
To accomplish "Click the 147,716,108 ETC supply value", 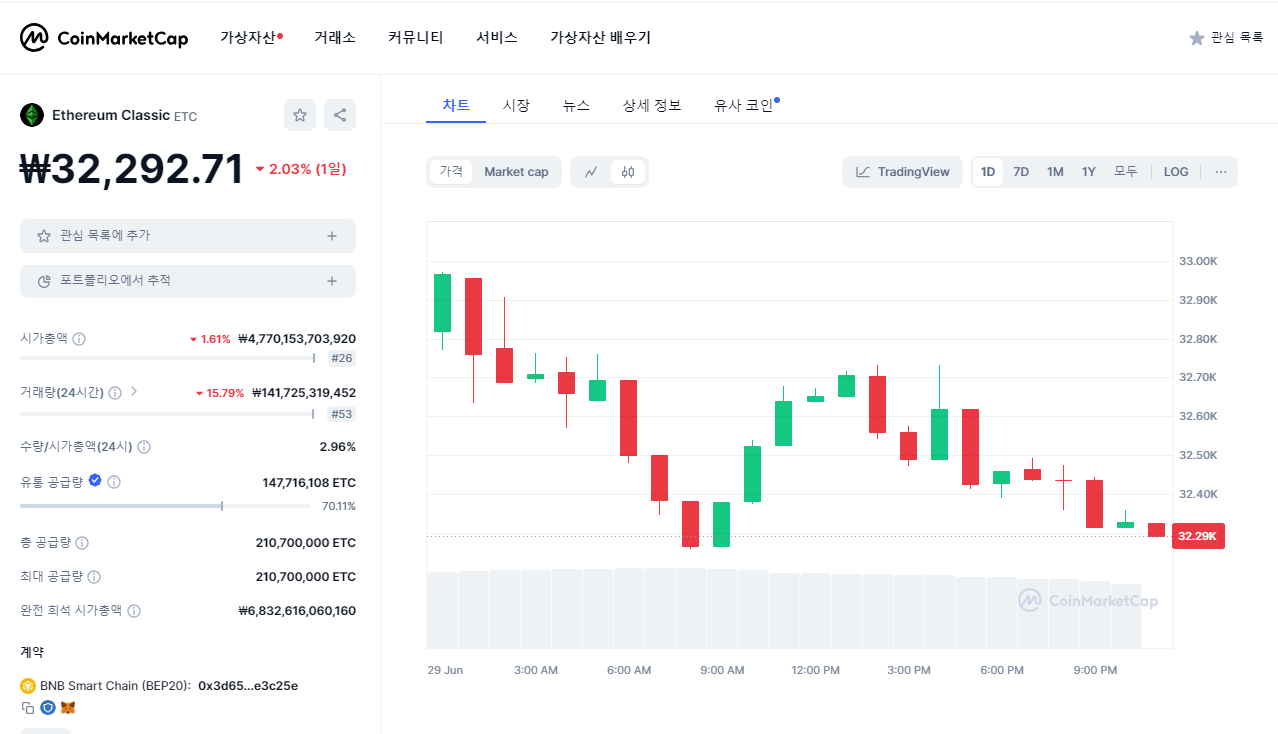I will pos(309,482).
